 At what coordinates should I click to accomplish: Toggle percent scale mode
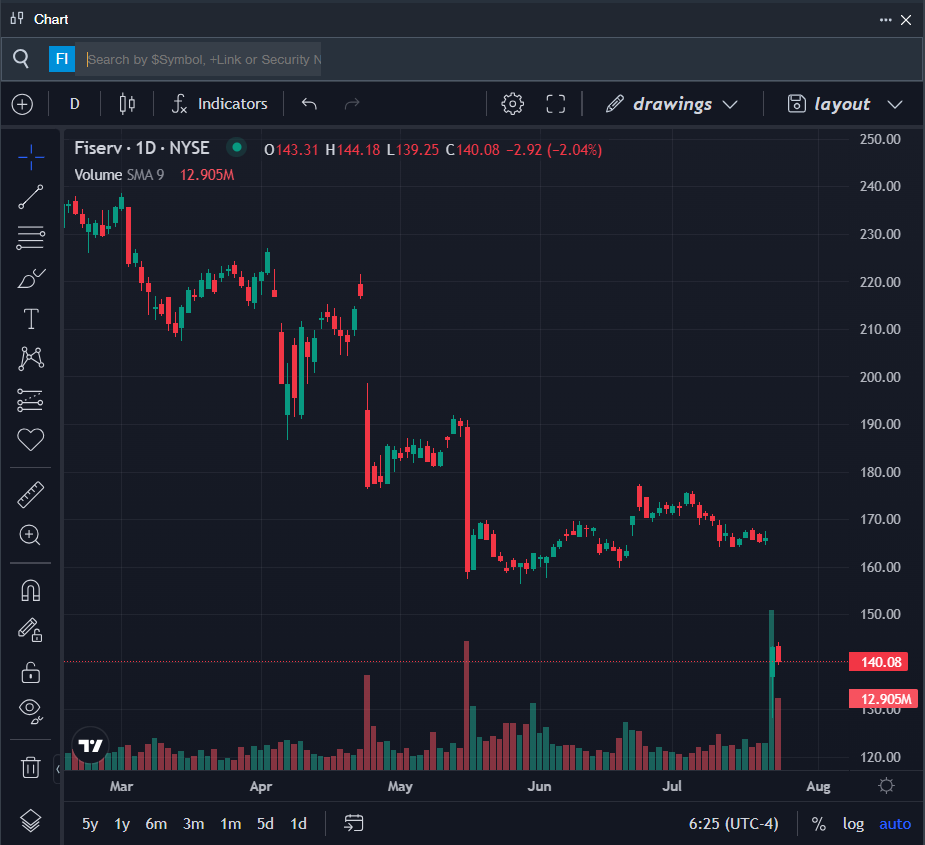[x=819, y=824]
